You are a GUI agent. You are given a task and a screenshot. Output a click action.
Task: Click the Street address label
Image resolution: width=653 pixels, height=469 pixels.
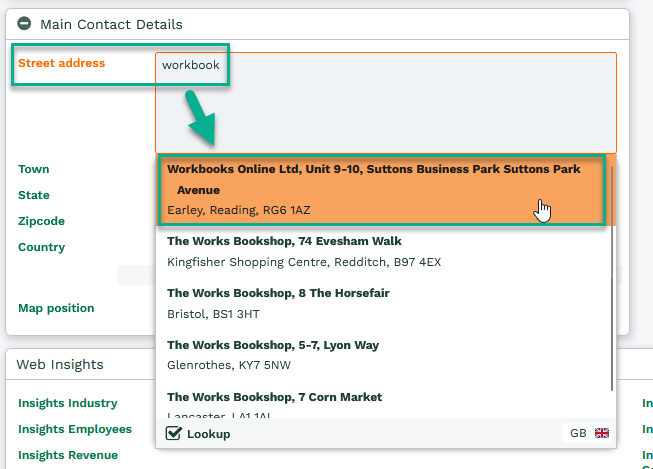[x=62, y=63]
